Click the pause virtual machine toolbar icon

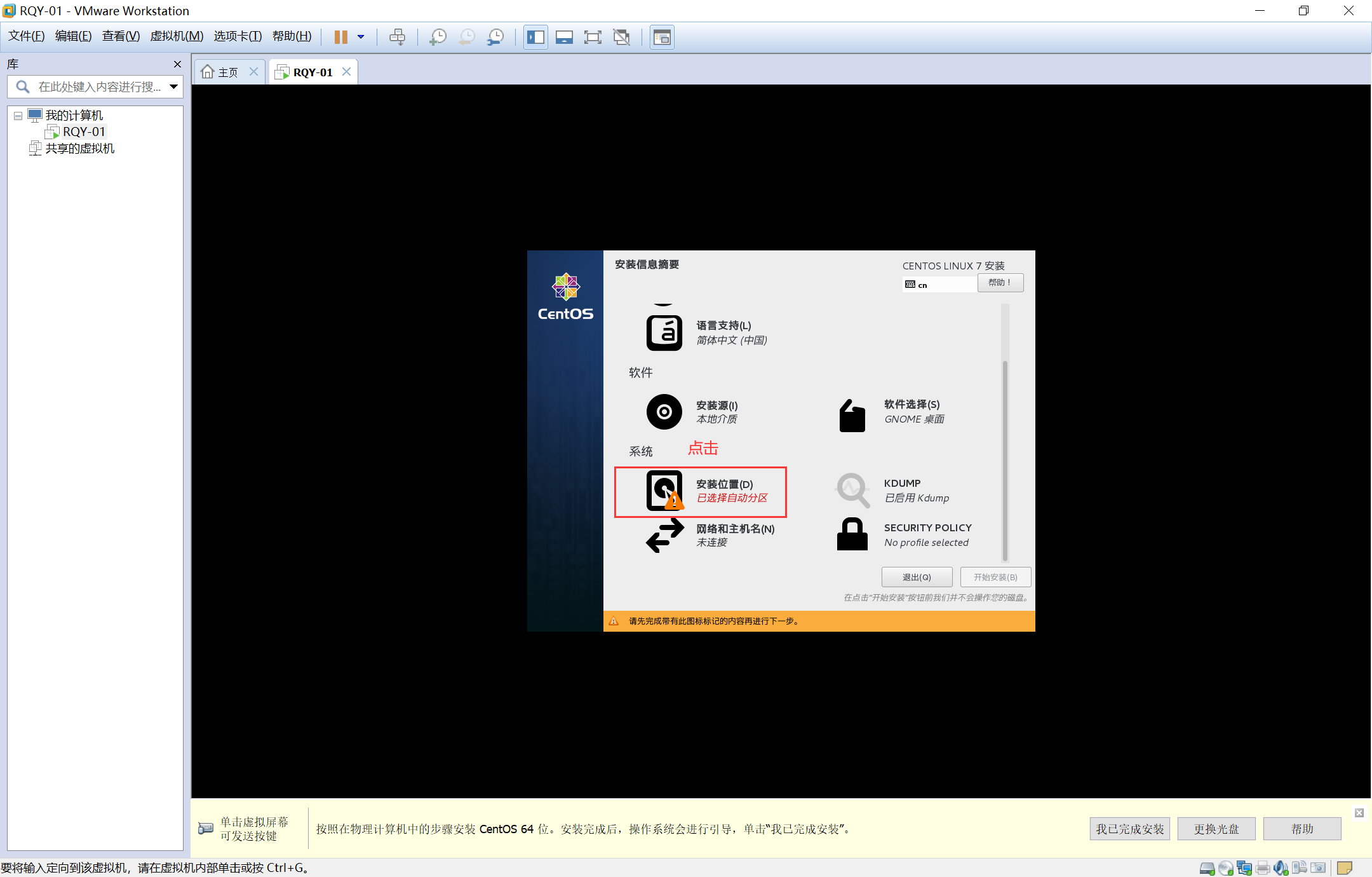(x=340, y=37)
